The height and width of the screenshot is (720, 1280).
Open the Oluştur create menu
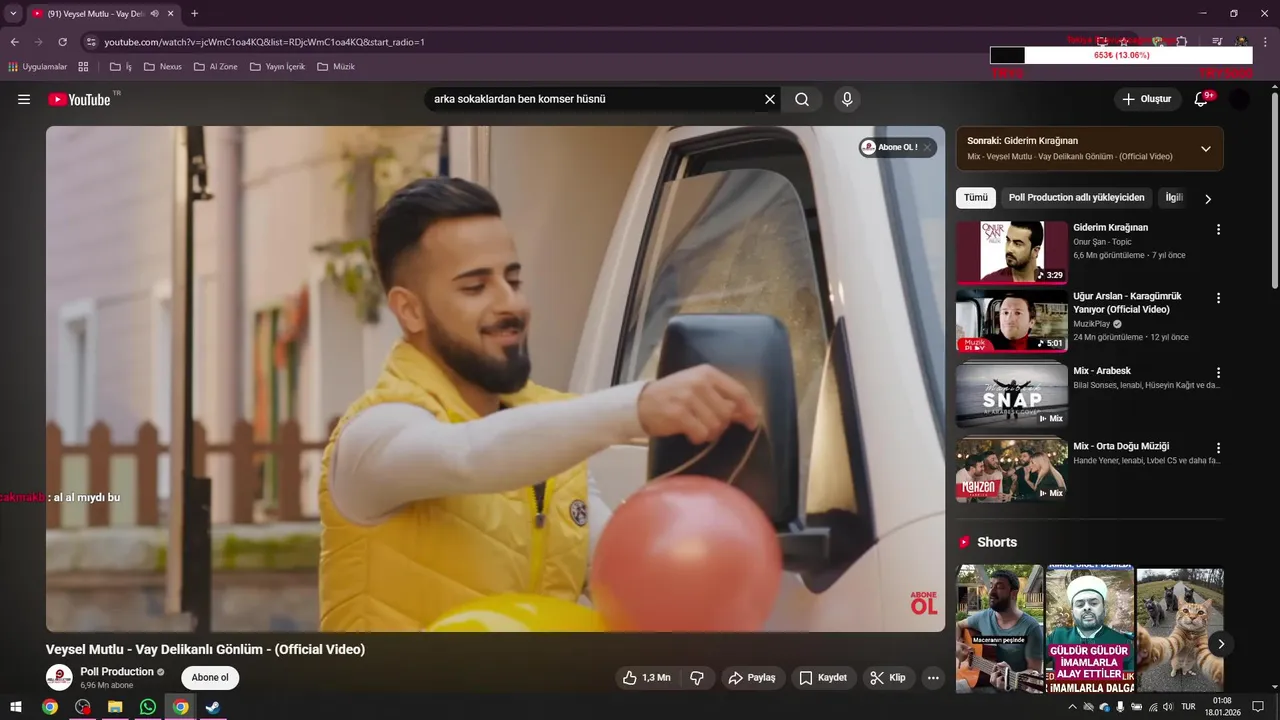(x=1147, y=99)
